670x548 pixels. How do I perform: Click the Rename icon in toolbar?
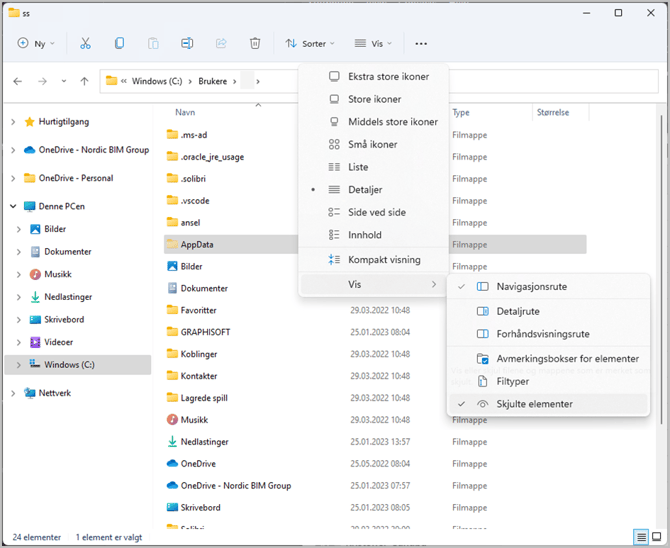click(187, 44)
